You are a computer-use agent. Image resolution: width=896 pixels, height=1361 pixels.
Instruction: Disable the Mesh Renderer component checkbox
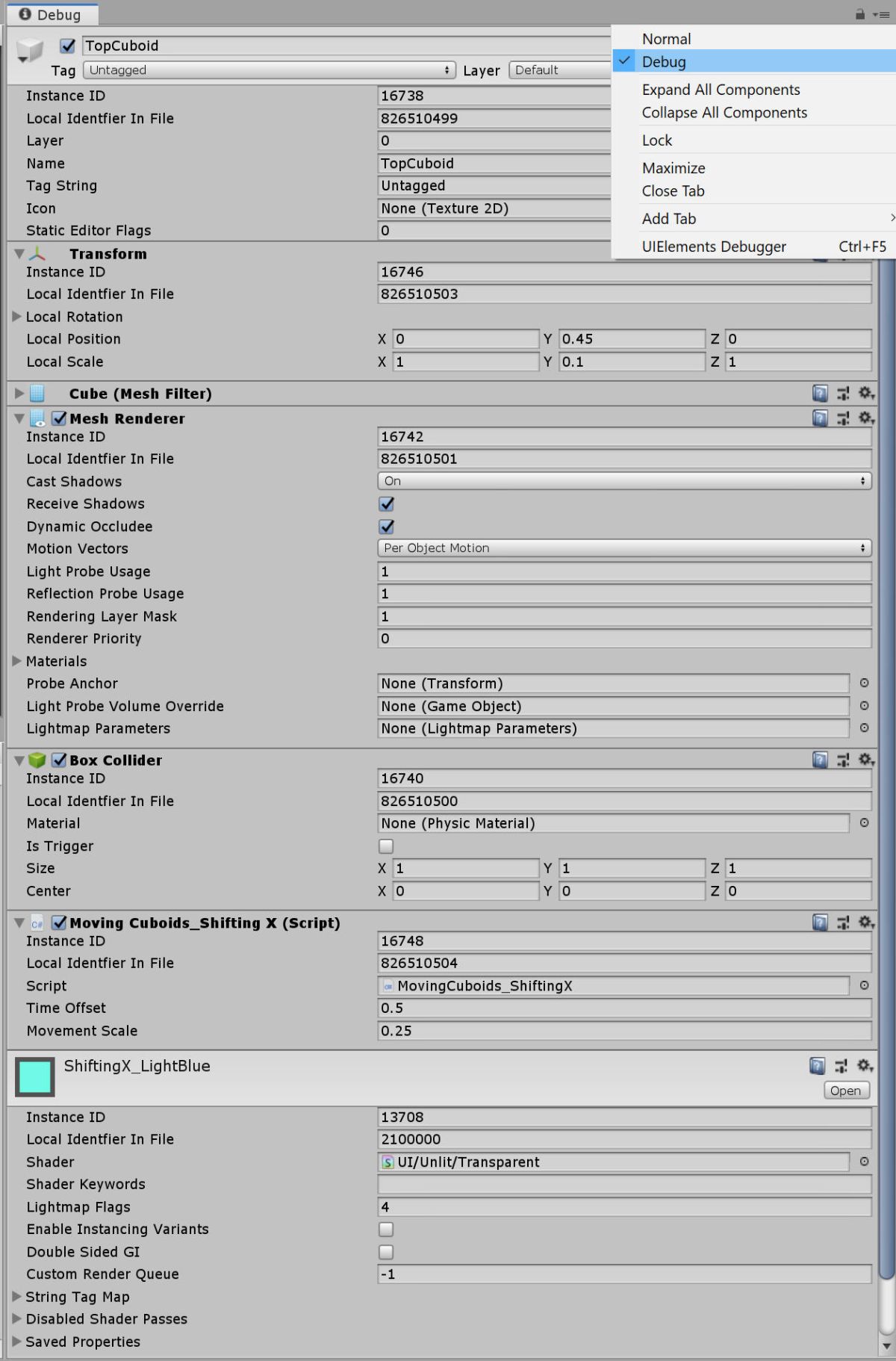pyautogui.click(x=60, y=418)
